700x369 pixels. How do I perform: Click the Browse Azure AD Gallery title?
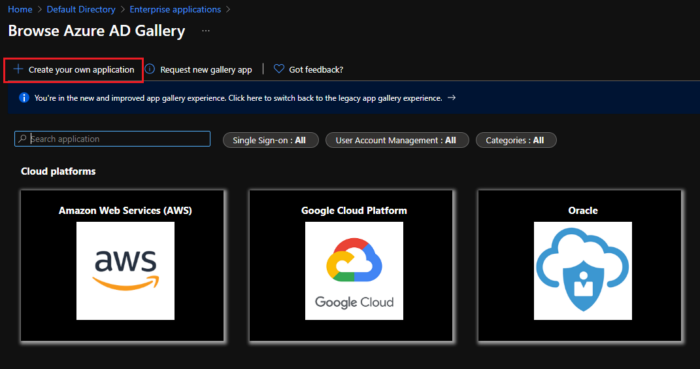pos(96,31)
